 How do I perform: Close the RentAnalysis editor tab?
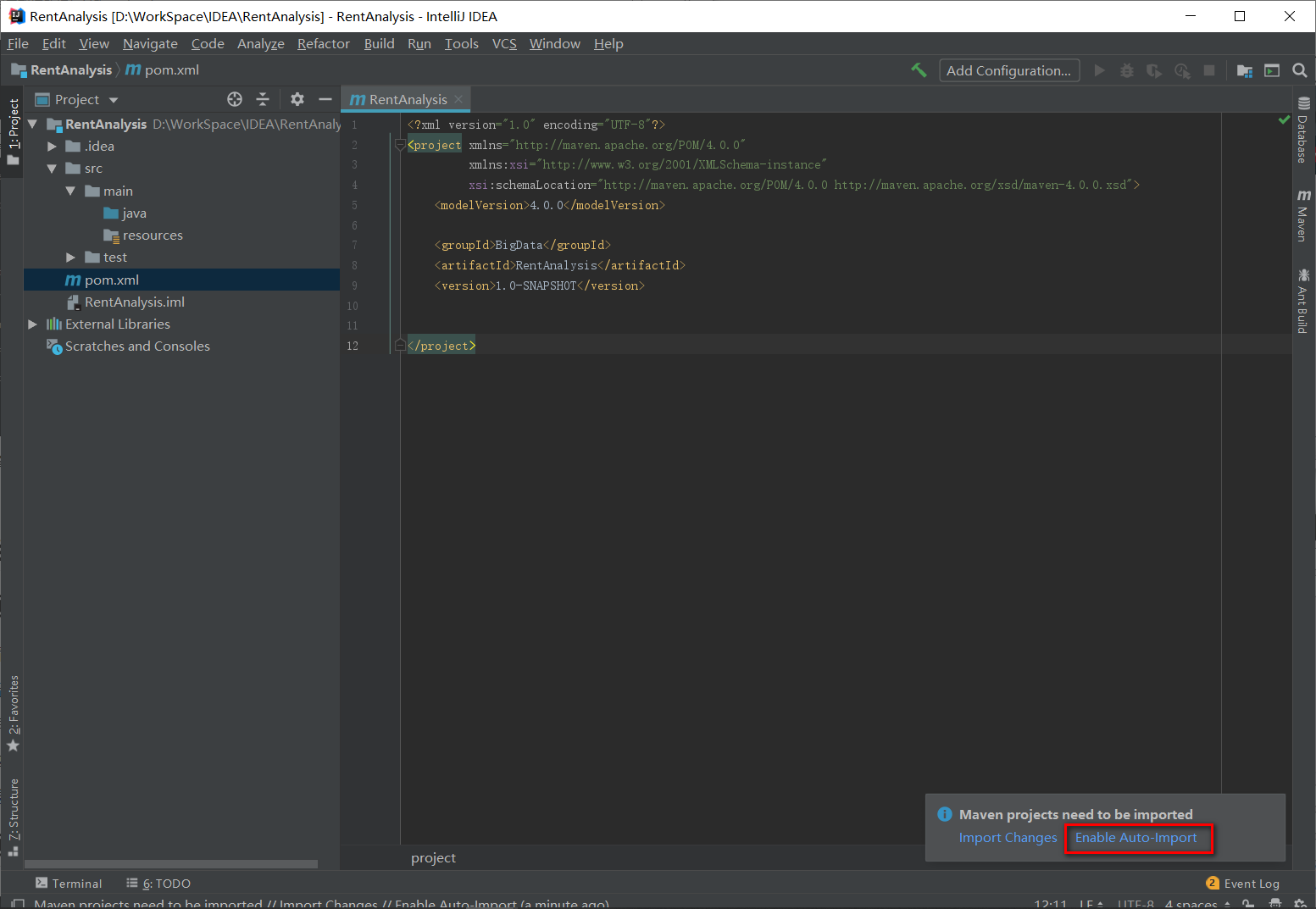[x=458, y=99]
